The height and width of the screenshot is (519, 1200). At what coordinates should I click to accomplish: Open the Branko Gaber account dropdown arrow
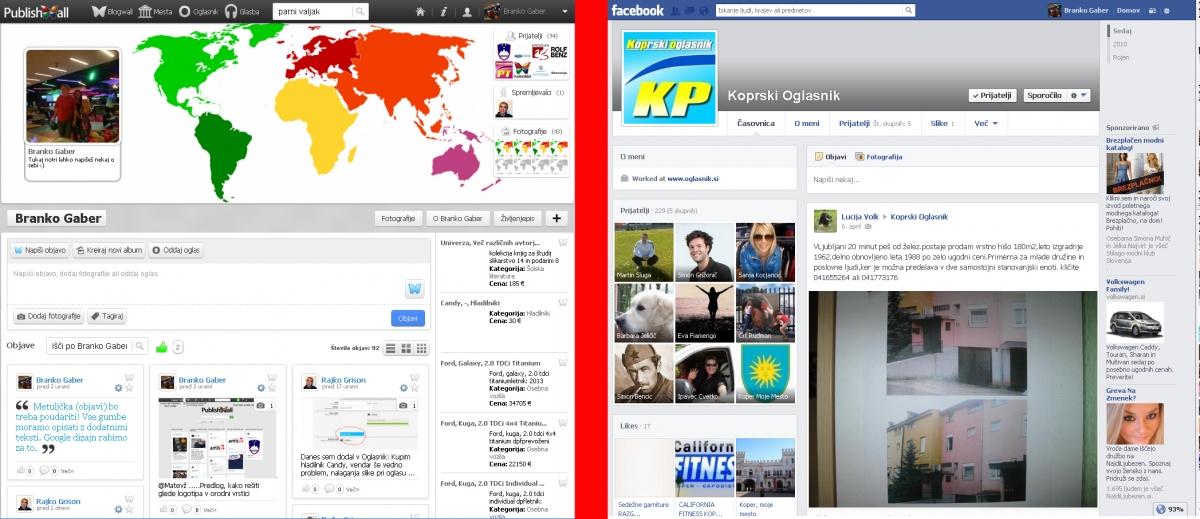564,11
